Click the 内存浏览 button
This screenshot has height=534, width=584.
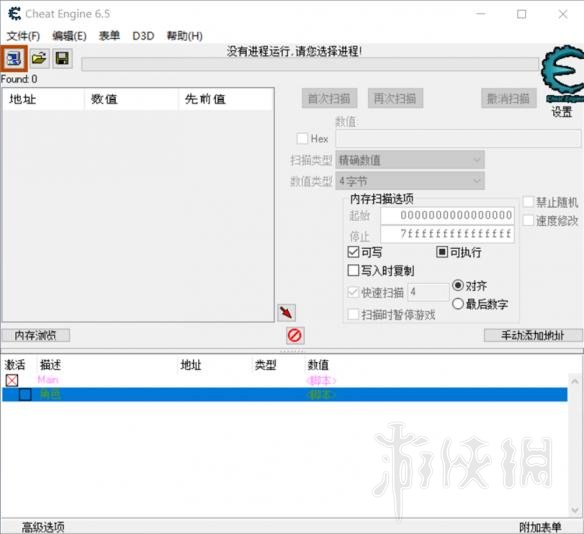[x=35, y=336]
